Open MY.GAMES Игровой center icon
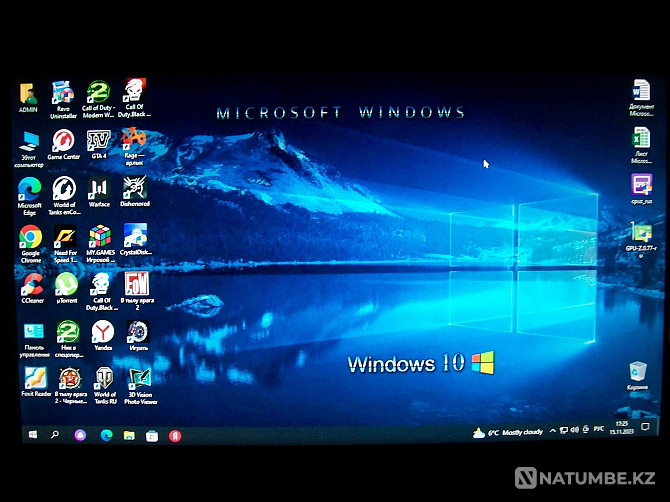 100,244
